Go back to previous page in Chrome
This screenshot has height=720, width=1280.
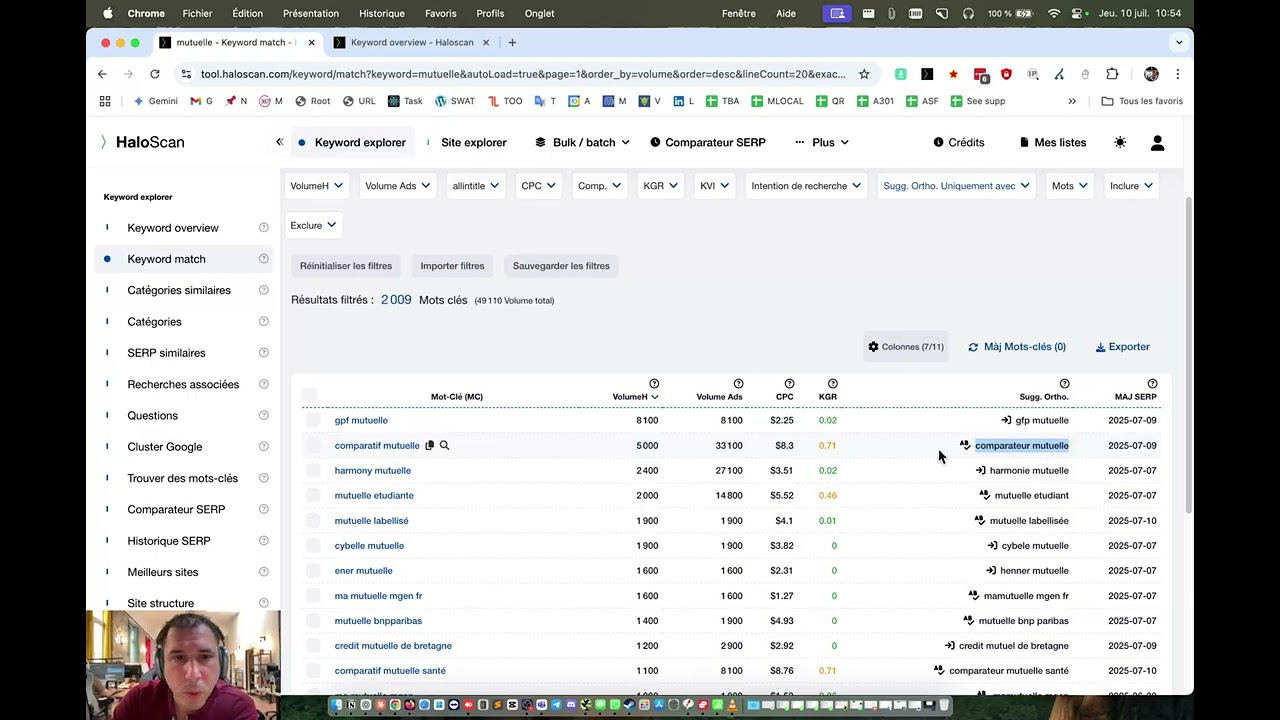(x=102, y=74)
